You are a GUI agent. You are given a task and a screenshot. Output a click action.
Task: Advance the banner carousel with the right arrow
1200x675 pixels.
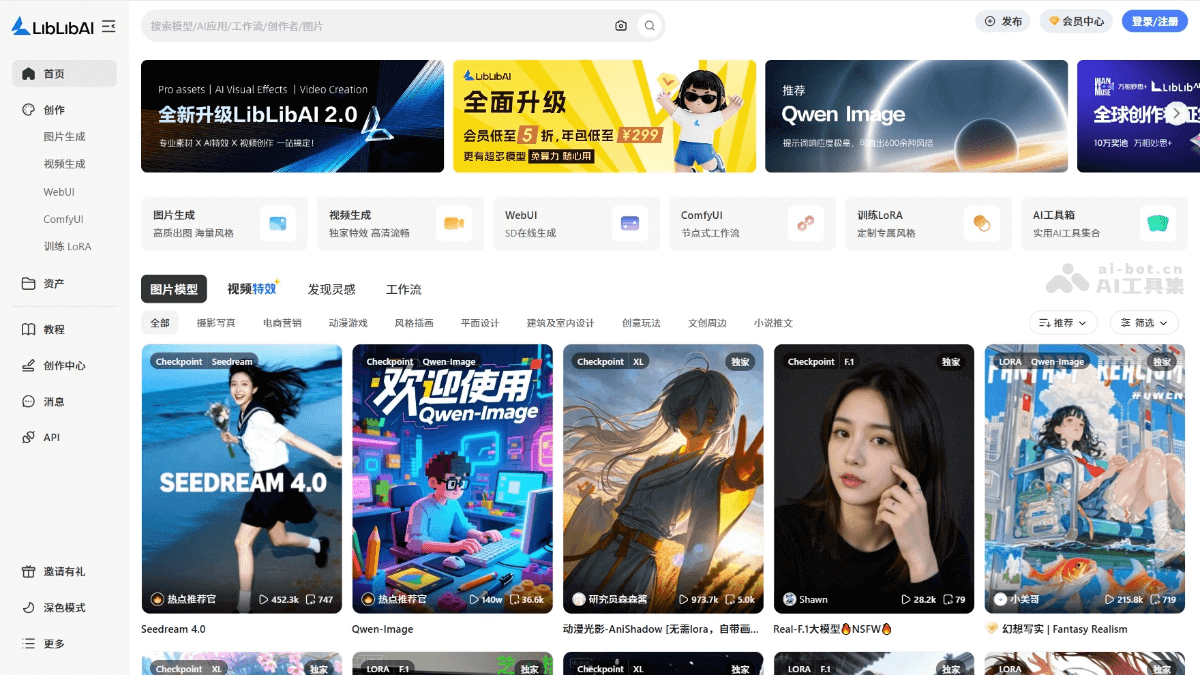[1178, 113]
